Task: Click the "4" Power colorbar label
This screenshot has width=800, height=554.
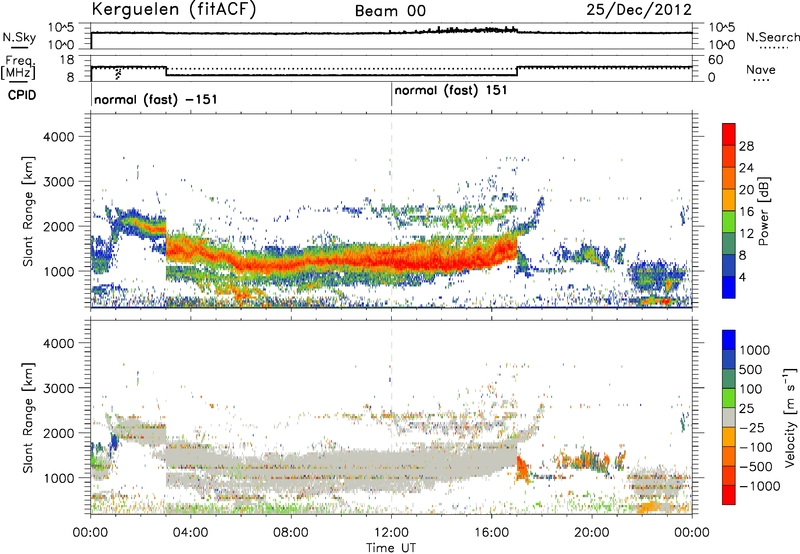Action: click(742, 277)
